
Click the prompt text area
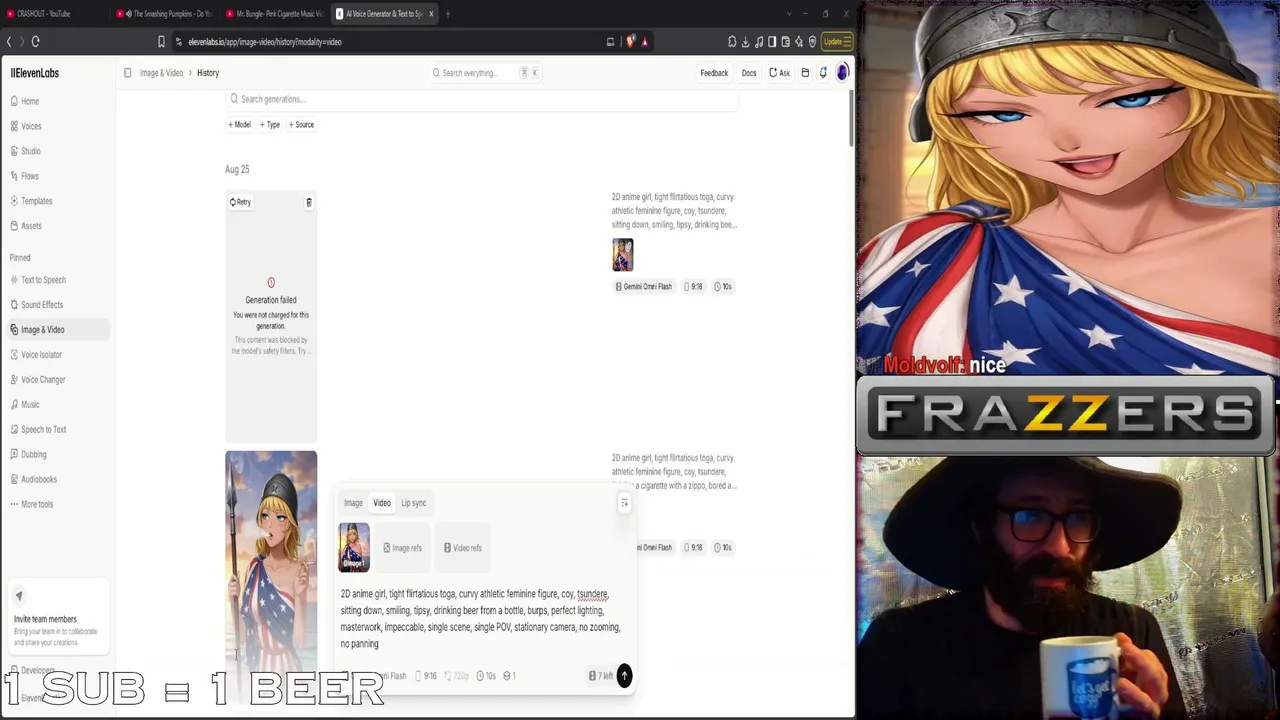point(481,619)
